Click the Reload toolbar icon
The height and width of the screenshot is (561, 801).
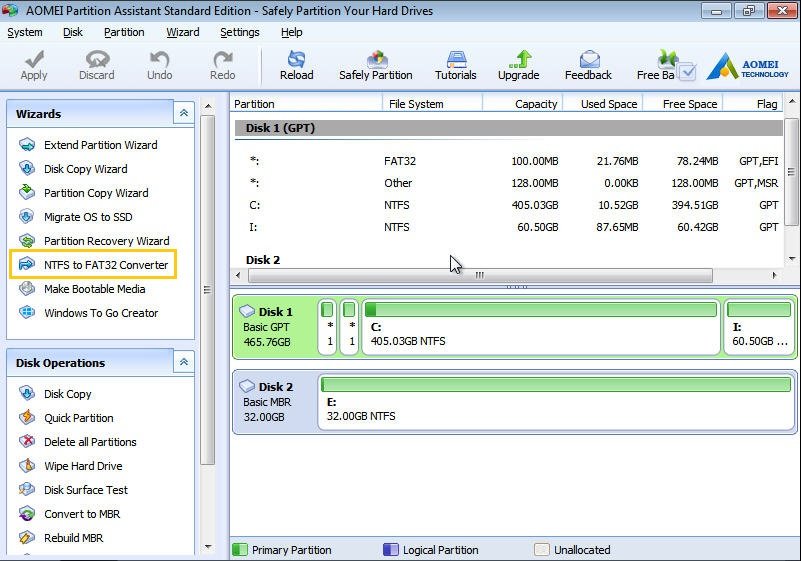(x=296, y=65)
